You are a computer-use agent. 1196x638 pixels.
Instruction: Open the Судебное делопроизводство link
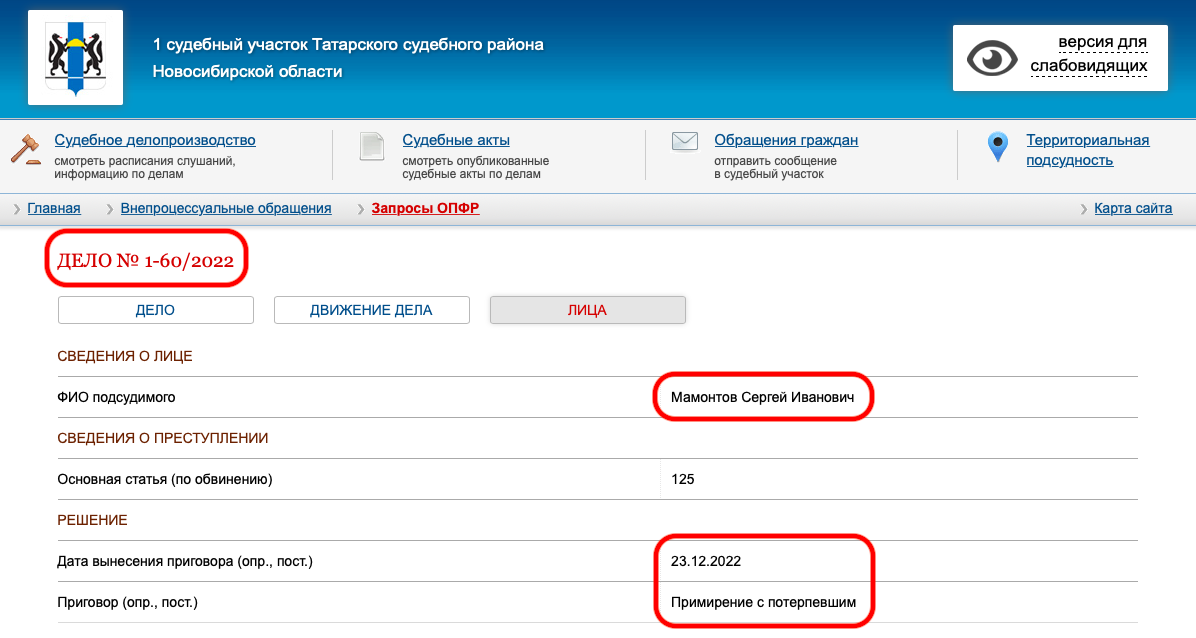click(x=155, y=140)
